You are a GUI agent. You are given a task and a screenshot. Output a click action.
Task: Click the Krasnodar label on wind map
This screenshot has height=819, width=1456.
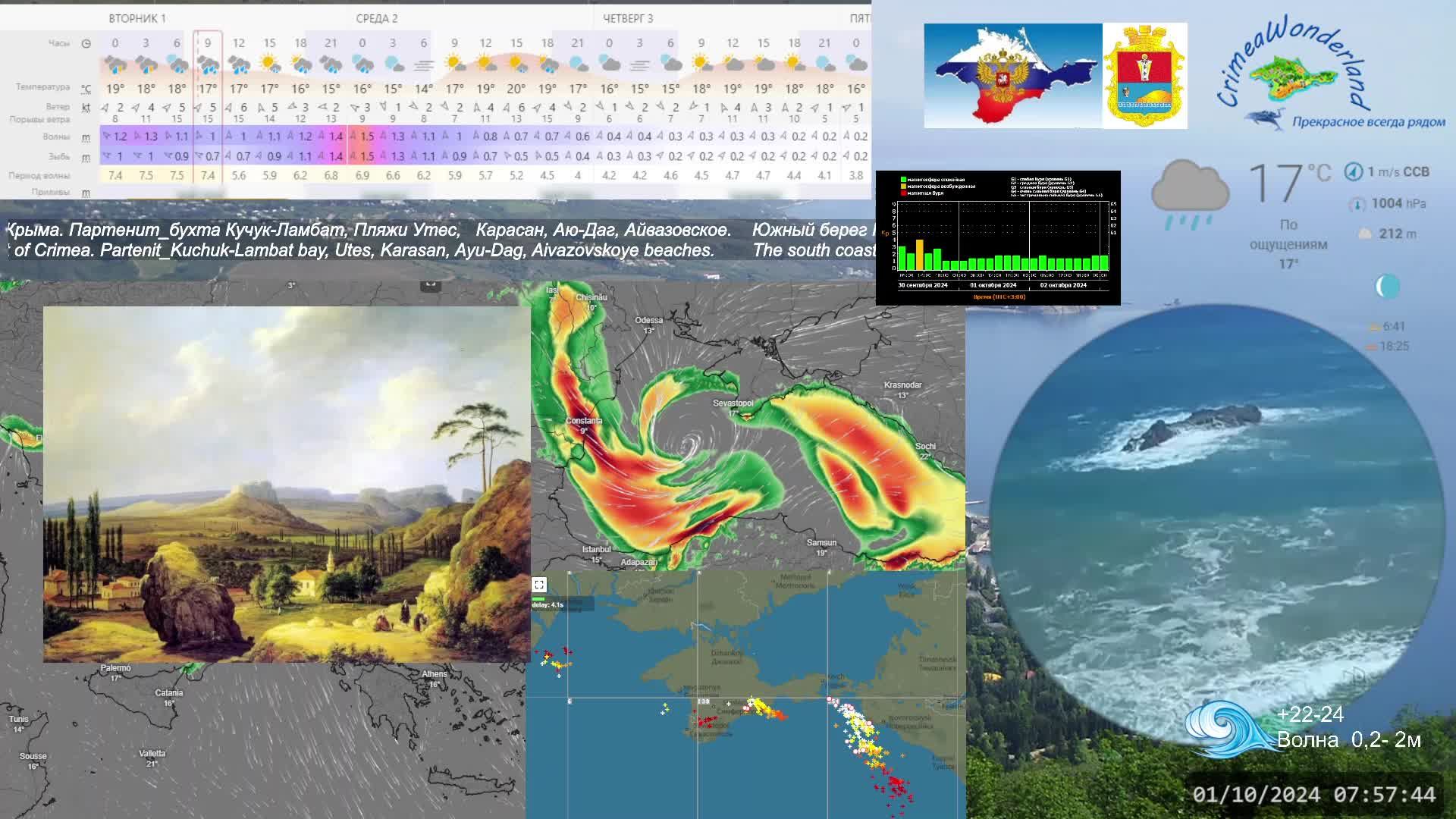(903, 385)
